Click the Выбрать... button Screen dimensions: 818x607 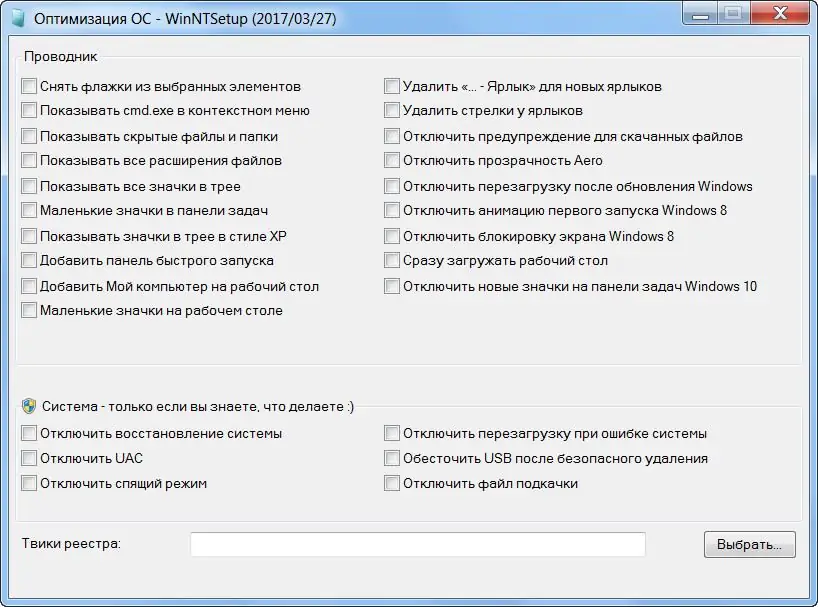[749, 545]
